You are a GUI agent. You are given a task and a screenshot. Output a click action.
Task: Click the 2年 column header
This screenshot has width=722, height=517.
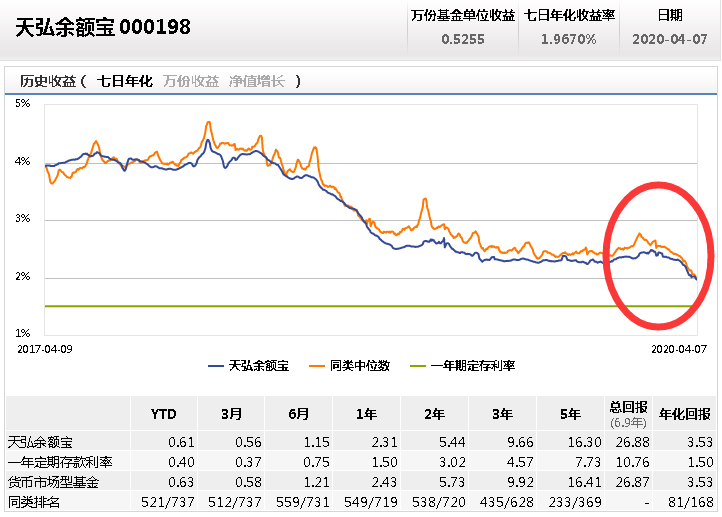435,414
